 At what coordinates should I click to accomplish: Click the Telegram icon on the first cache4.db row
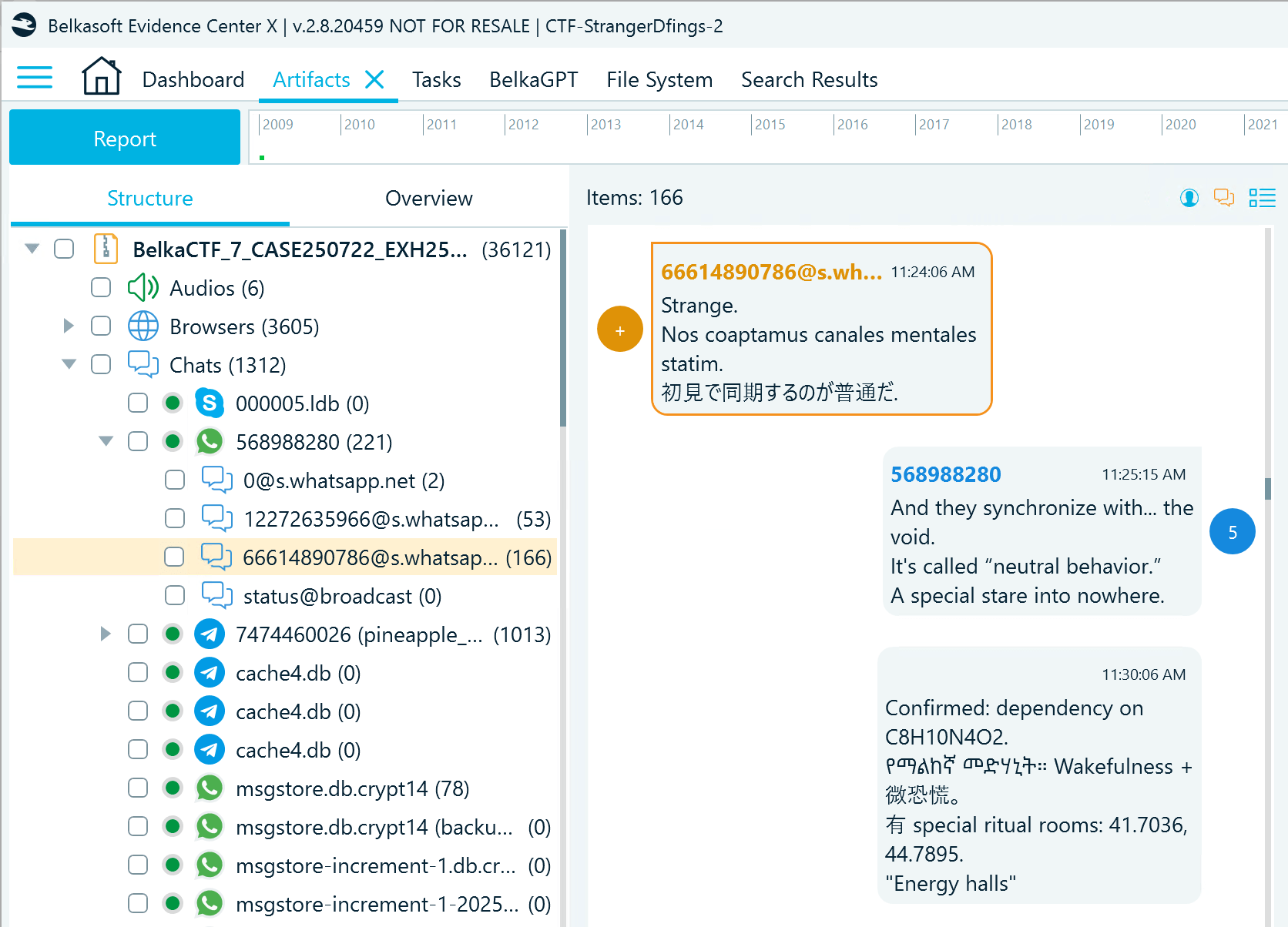(x=210, y=672)
